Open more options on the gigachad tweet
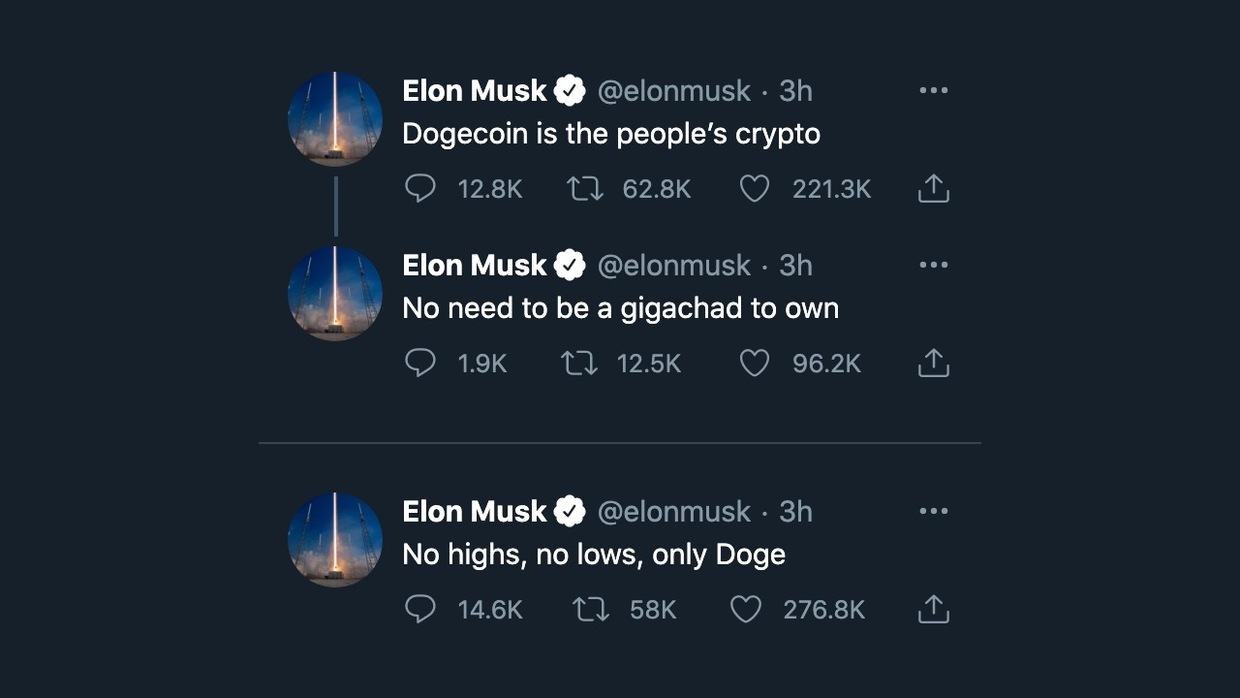This screenshot has height=698, width=1240. click(x=933, y=265)
